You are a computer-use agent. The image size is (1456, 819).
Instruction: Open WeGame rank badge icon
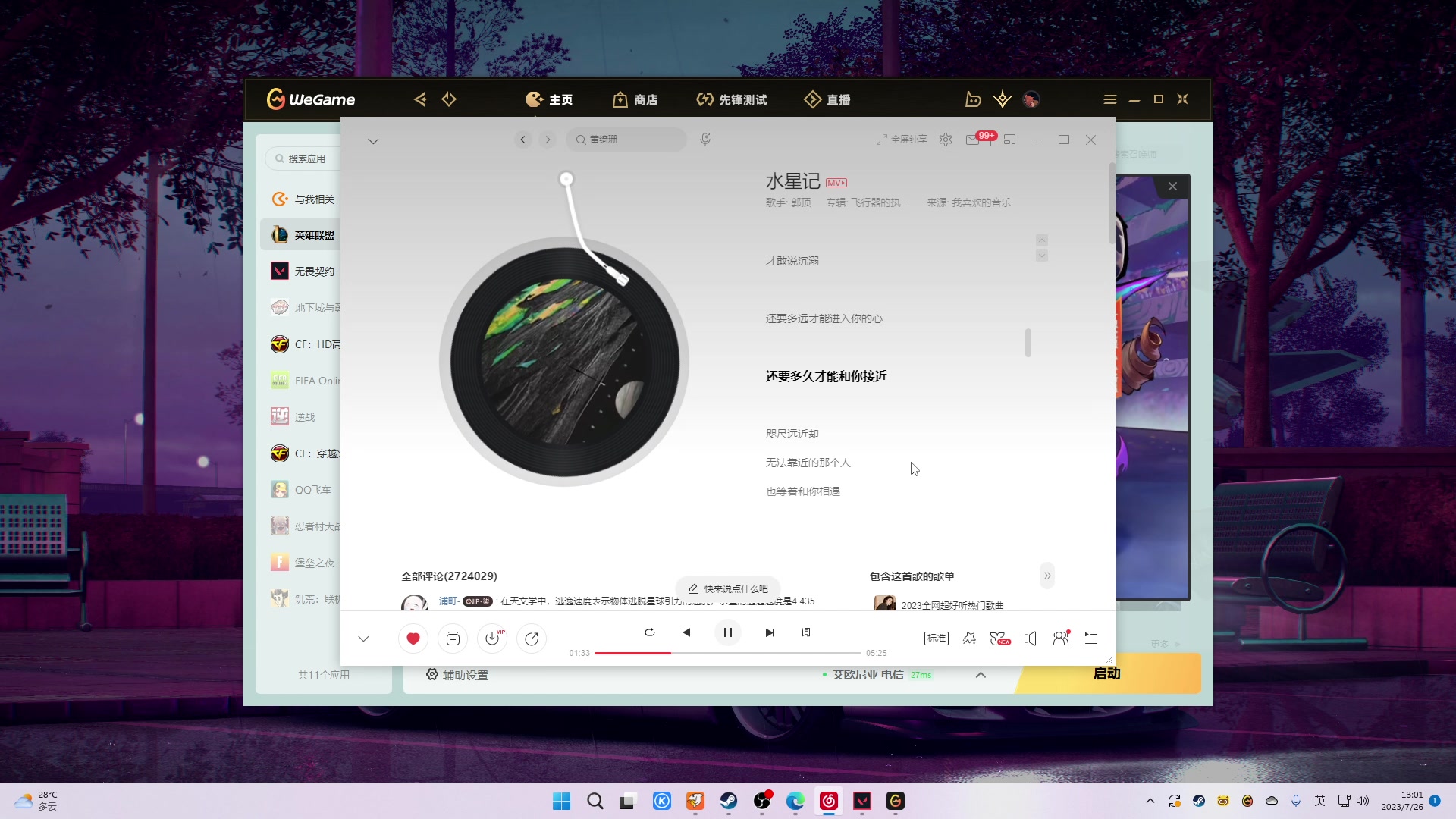pos(1003,99)
